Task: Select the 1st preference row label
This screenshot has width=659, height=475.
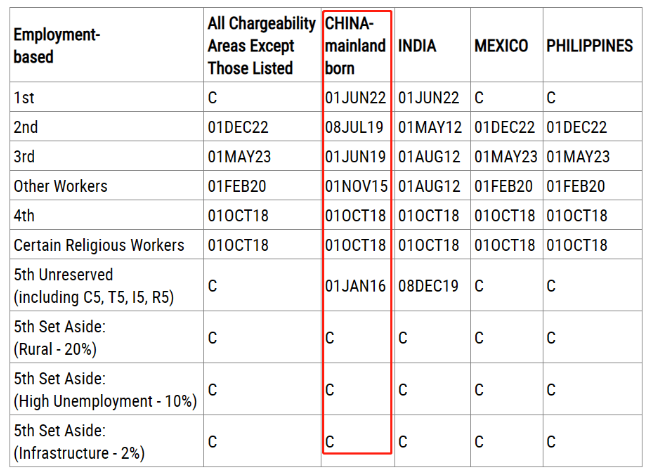Action: pos(22,98)
